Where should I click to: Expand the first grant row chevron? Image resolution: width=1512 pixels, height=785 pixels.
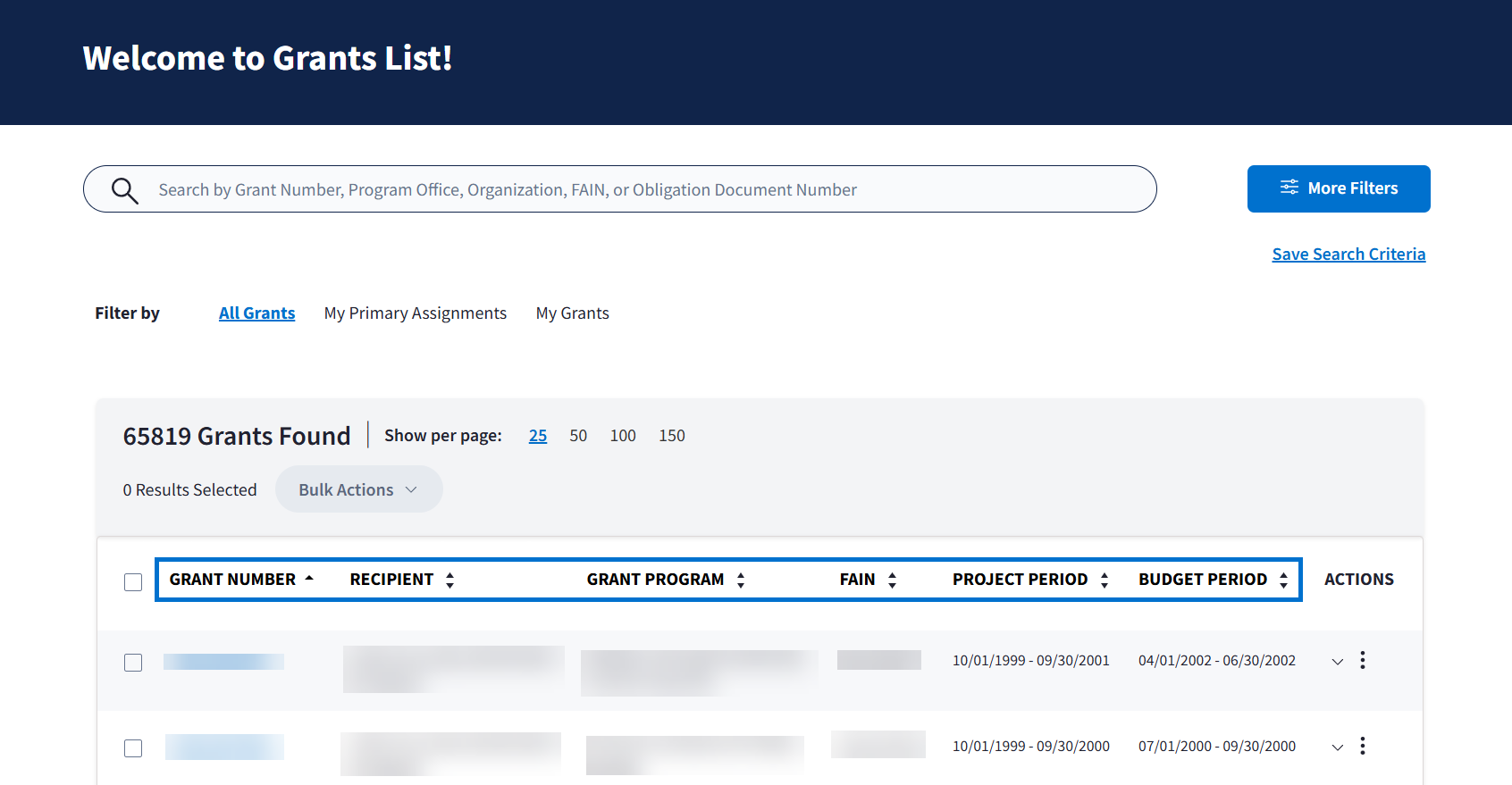tap(1337, 662)
